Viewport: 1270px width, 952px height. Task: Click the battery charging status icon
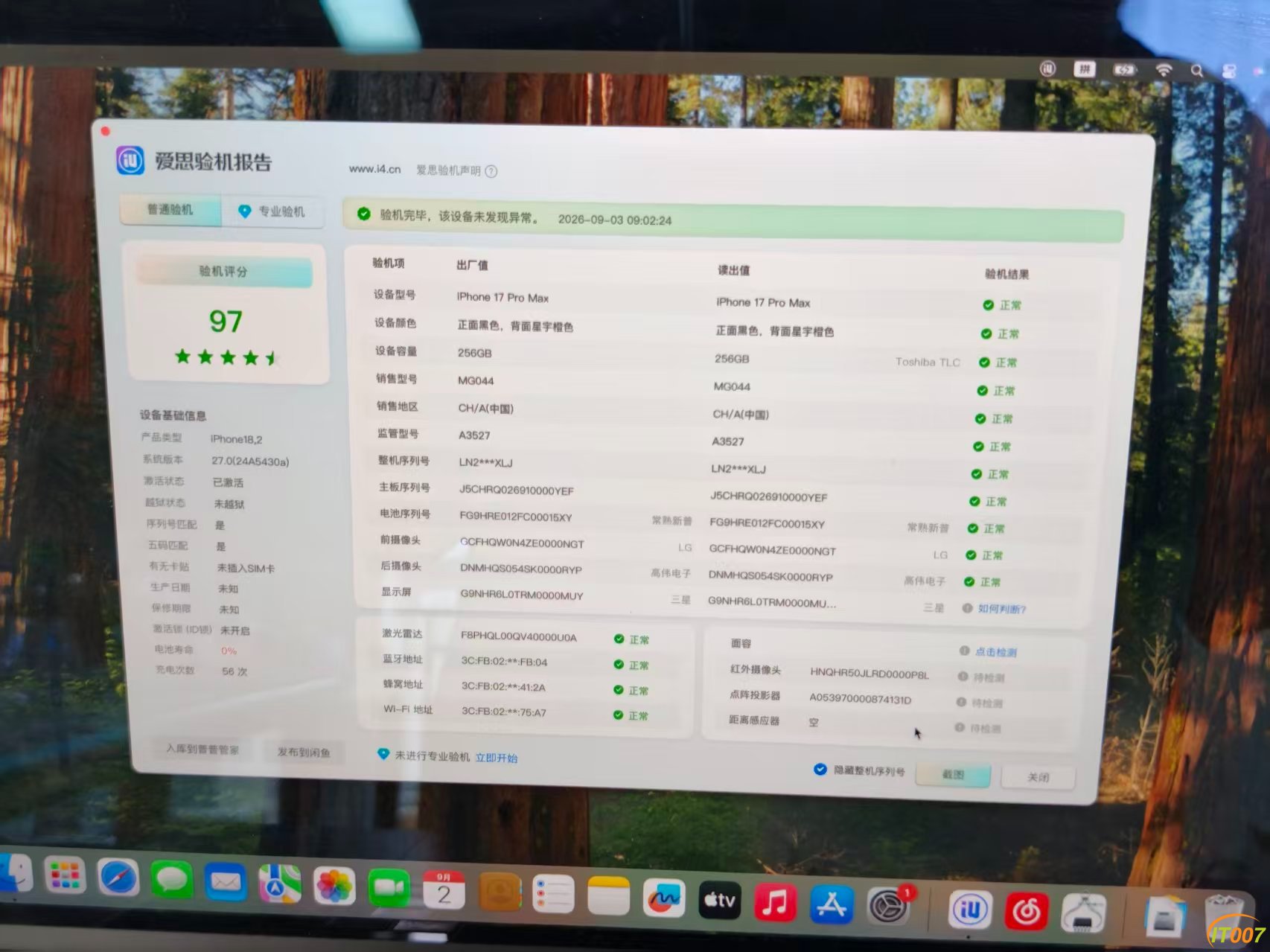click(1124, 70)
